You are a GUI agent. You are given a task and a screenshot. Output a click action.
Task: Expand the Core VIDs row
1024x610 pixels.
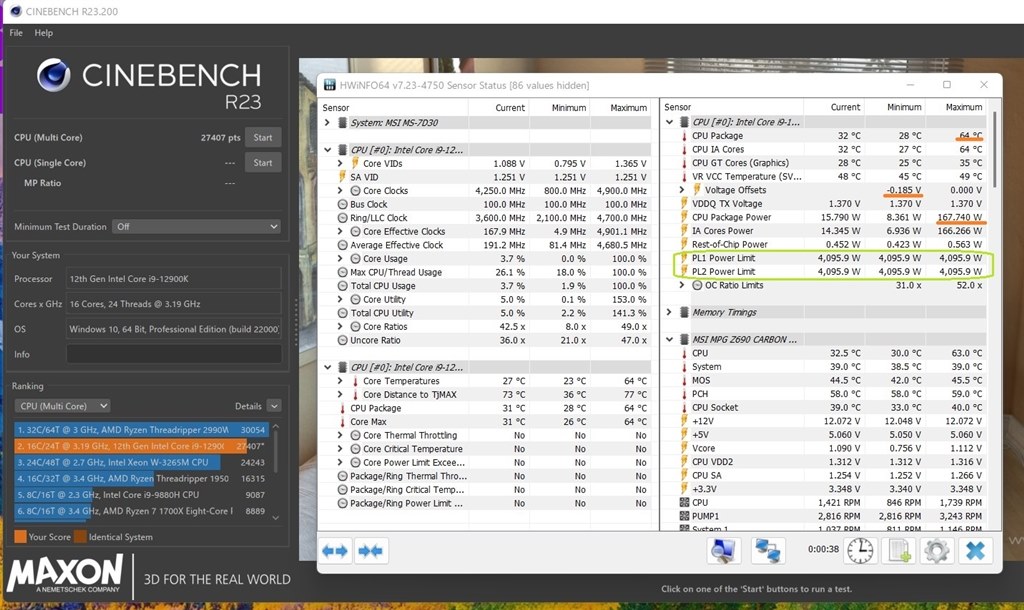point(340,163)
